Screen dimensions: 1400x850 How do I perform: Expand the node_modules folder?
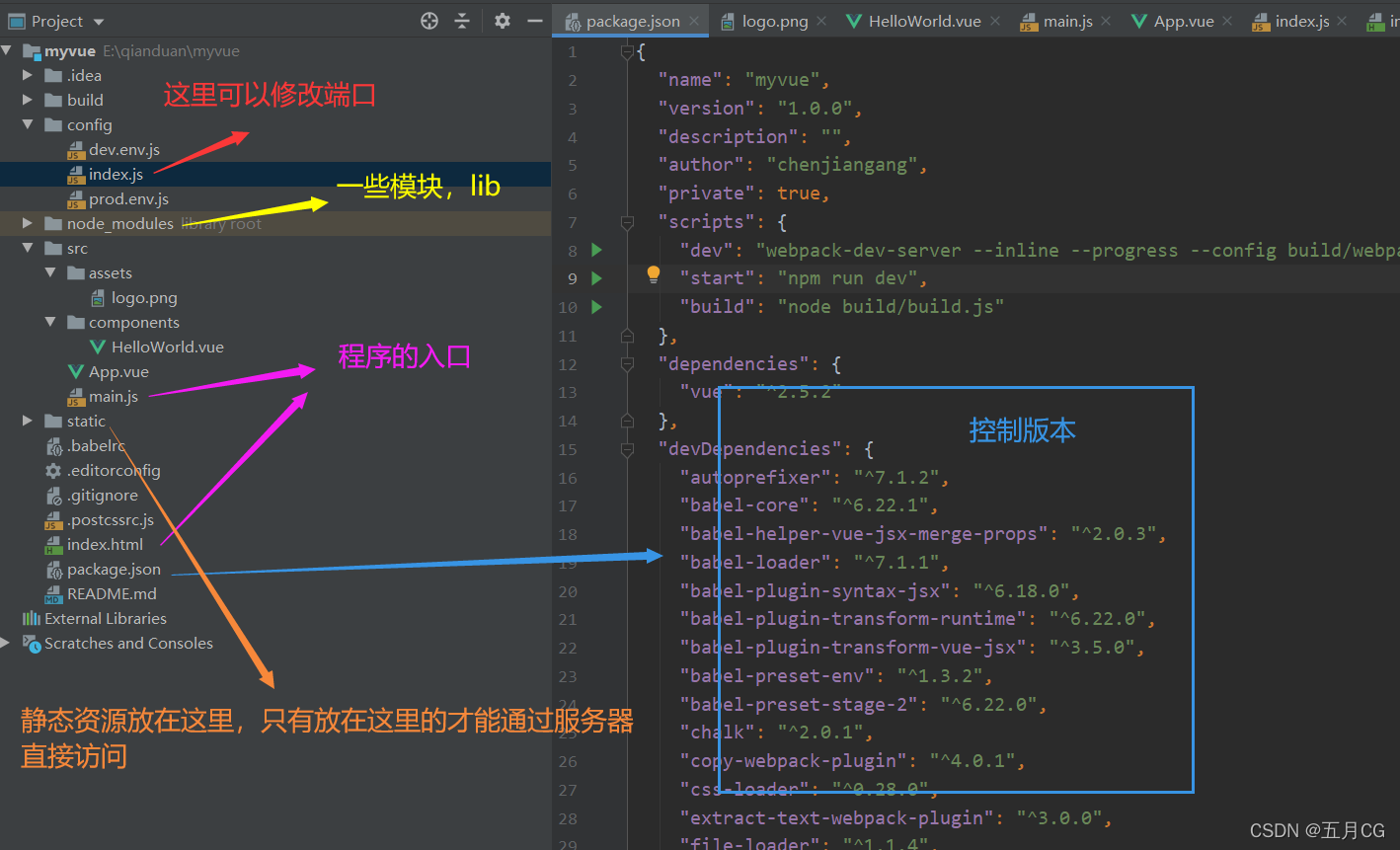pyautogui.click(x=28, y=223)
